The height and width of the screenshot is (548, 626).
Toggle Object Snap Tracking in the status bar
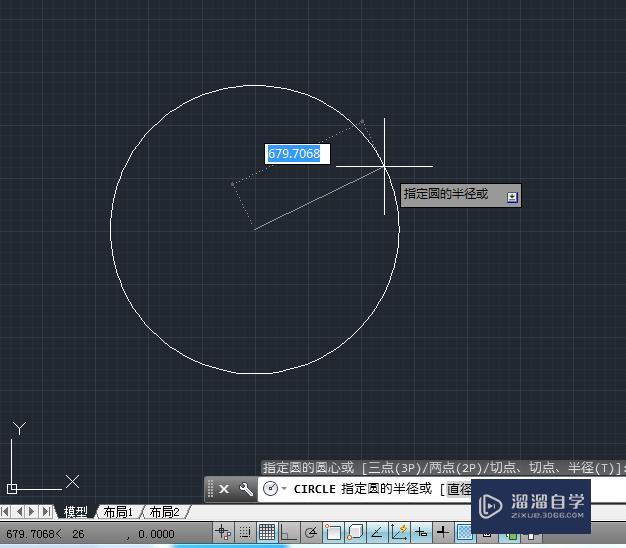(x=376, y=532)
